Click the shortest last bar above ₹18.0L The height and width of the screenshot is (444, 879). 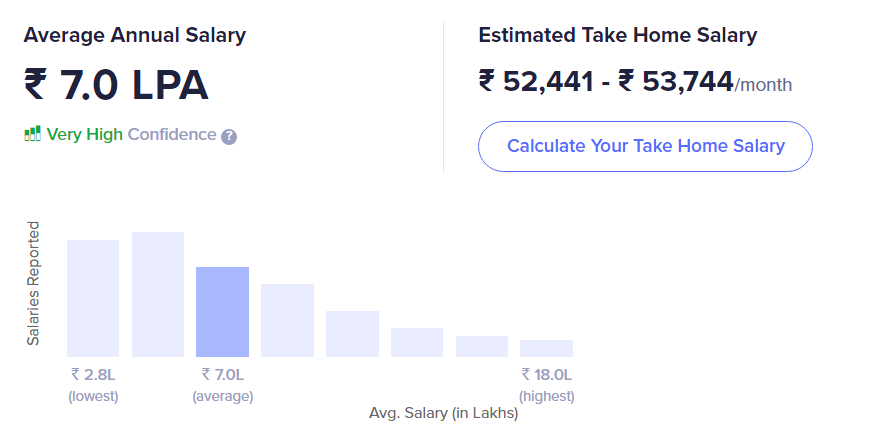546,348
